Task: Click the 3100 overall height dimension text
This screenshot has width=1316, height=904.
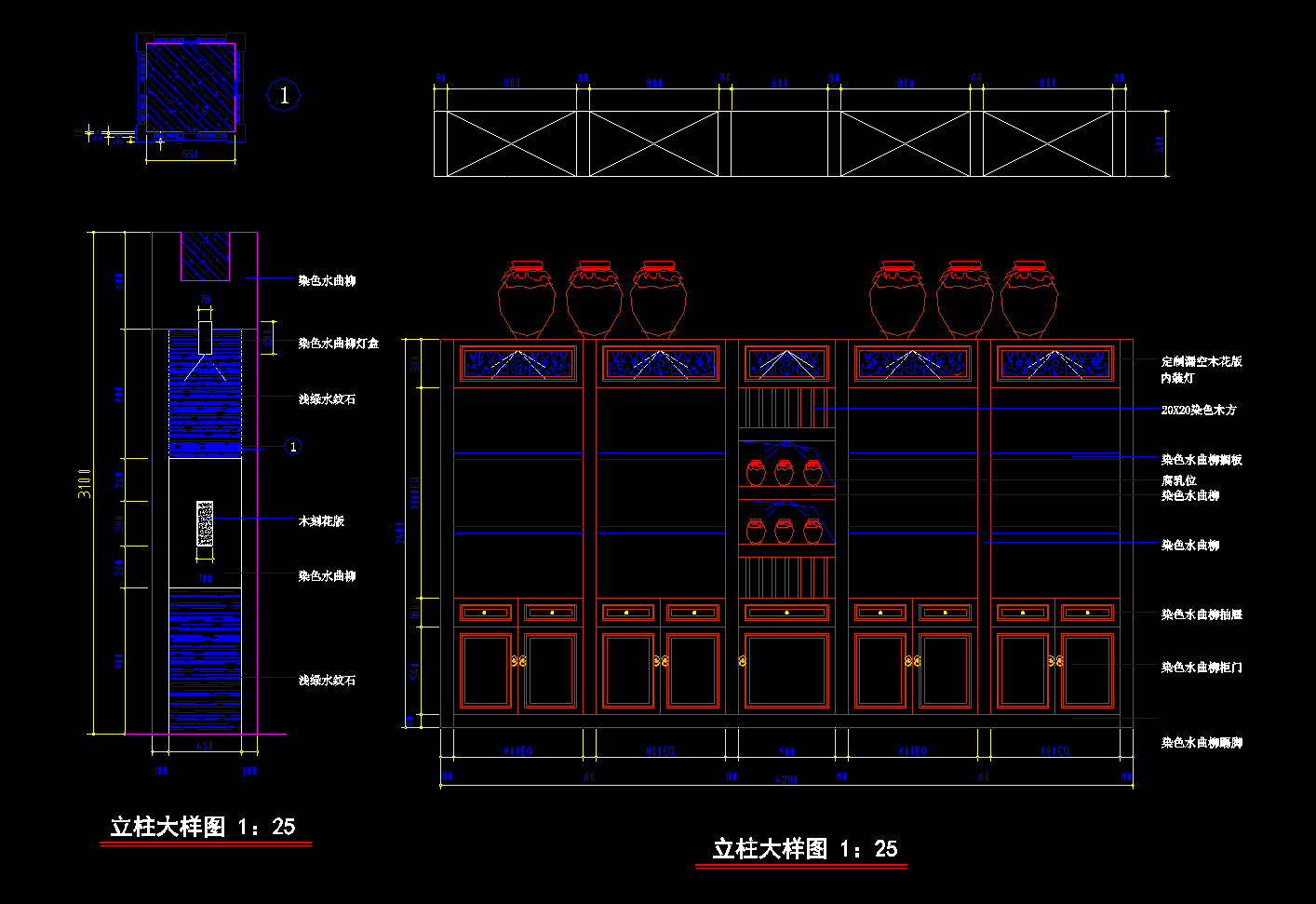Action: pyautogui.click(x=85, y=483)
